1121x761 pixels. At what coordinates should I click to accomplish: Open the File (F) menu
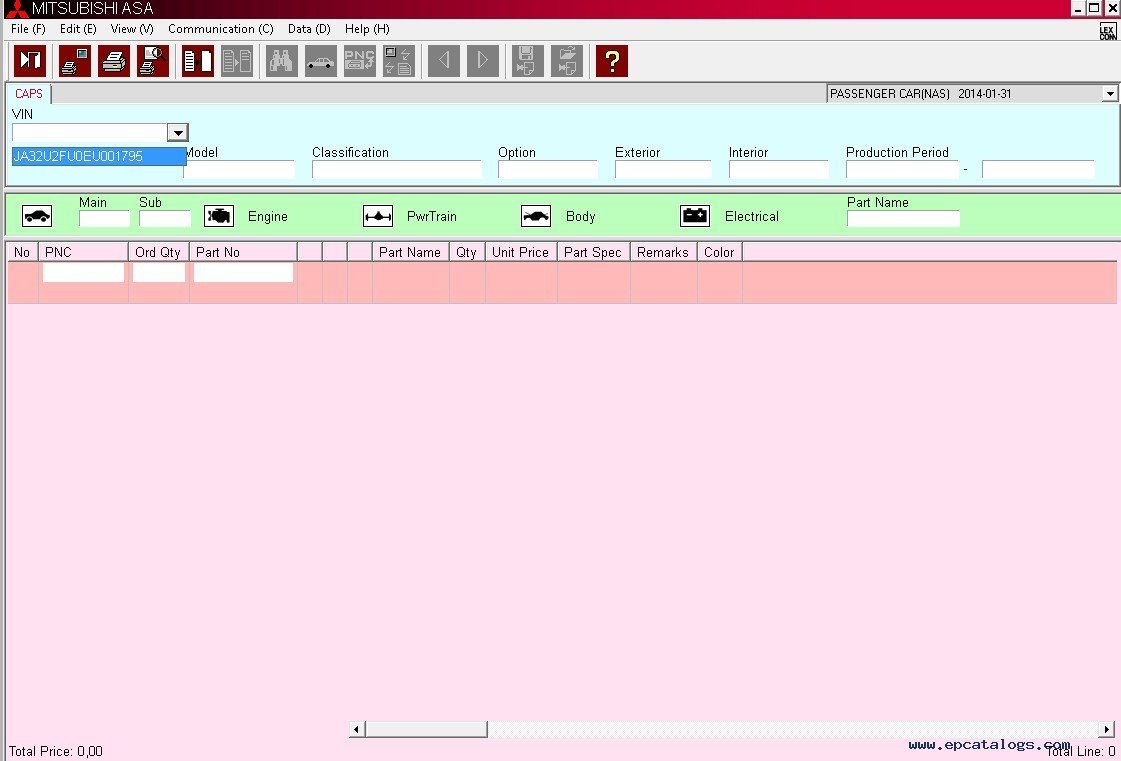click(29, 29)
